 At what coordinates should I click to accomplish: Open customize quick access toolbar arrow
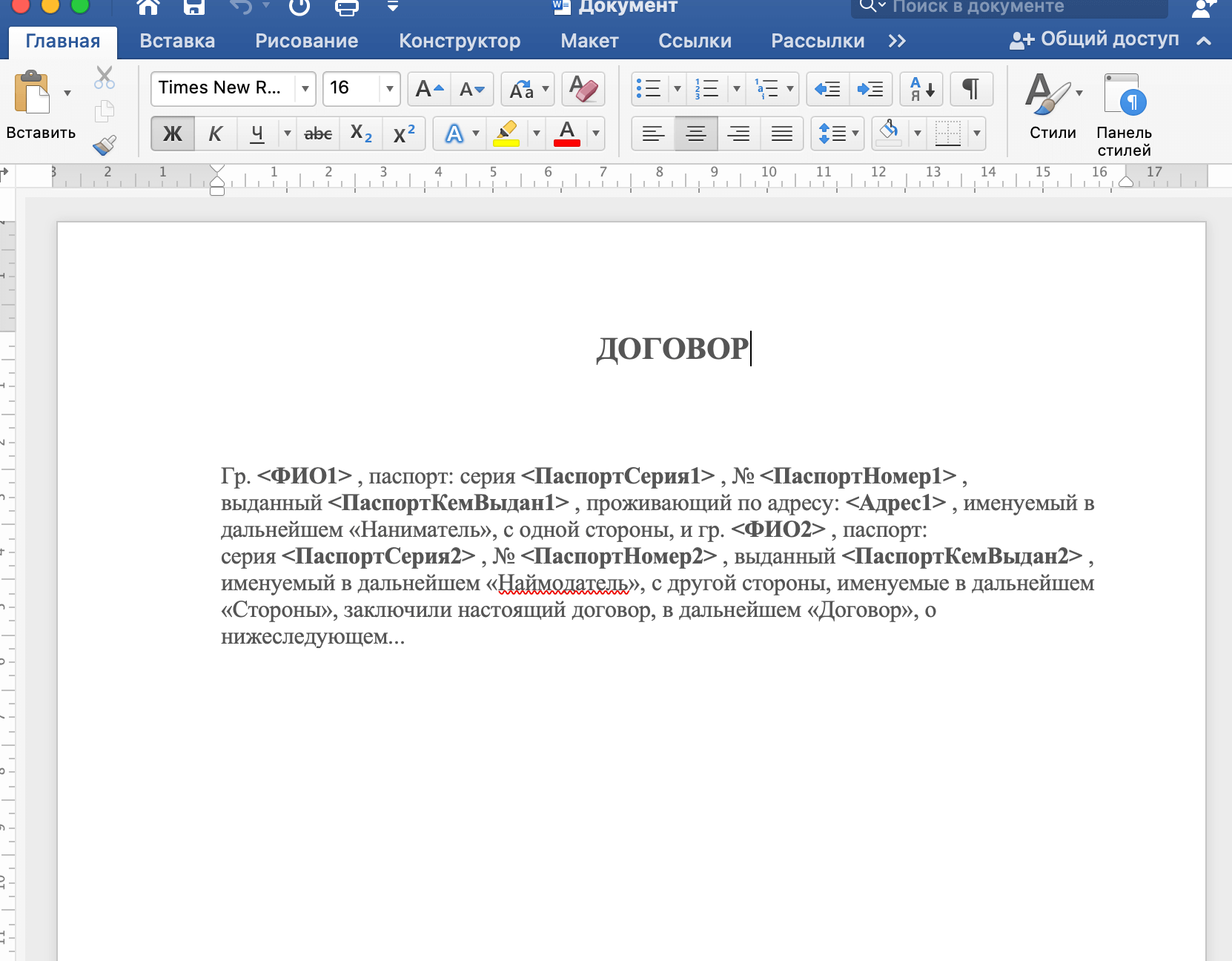(x=393, y=7)
